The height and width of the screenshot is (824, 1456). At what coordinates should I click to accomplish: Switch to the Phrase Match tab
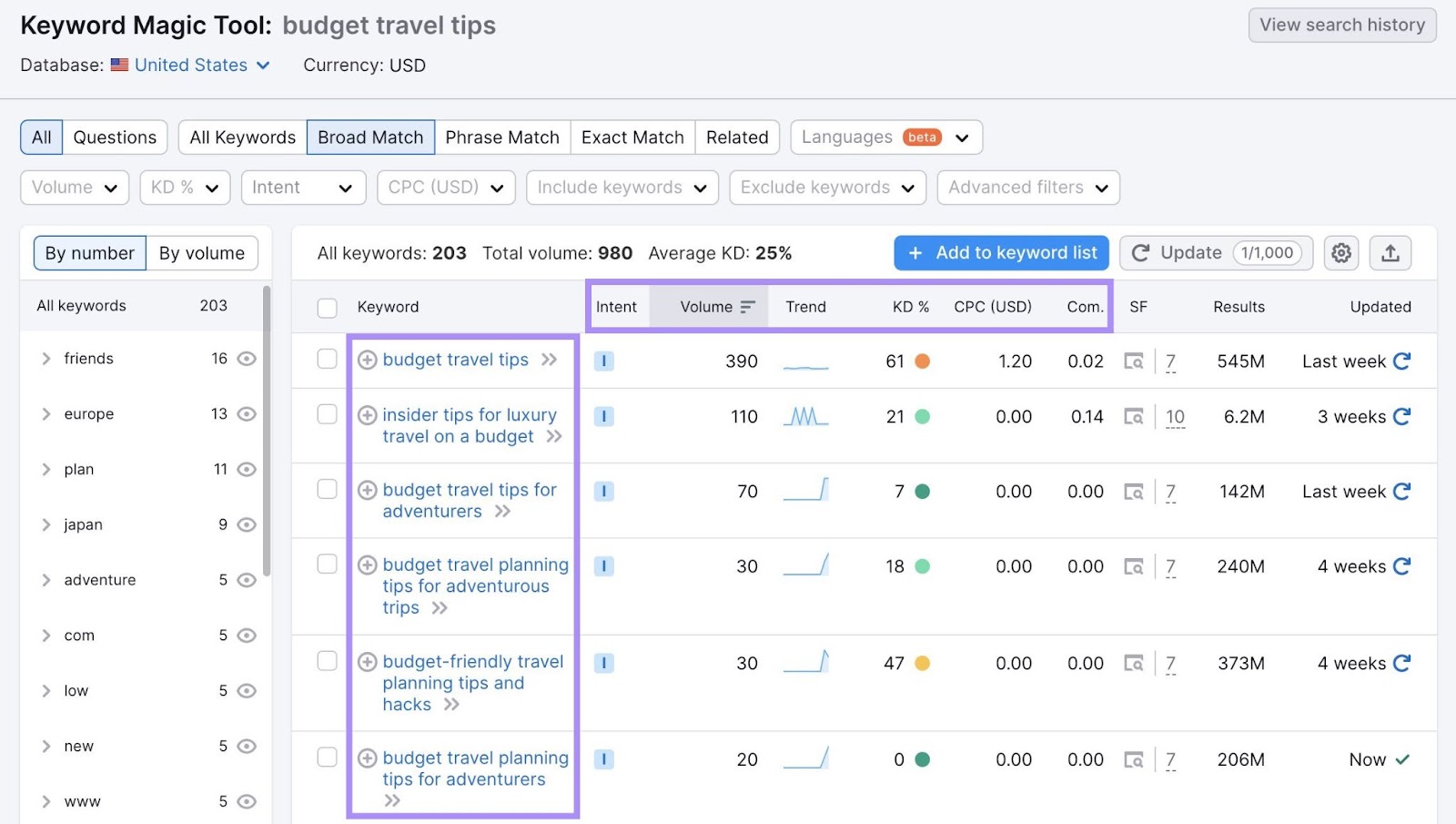point(502,137)
